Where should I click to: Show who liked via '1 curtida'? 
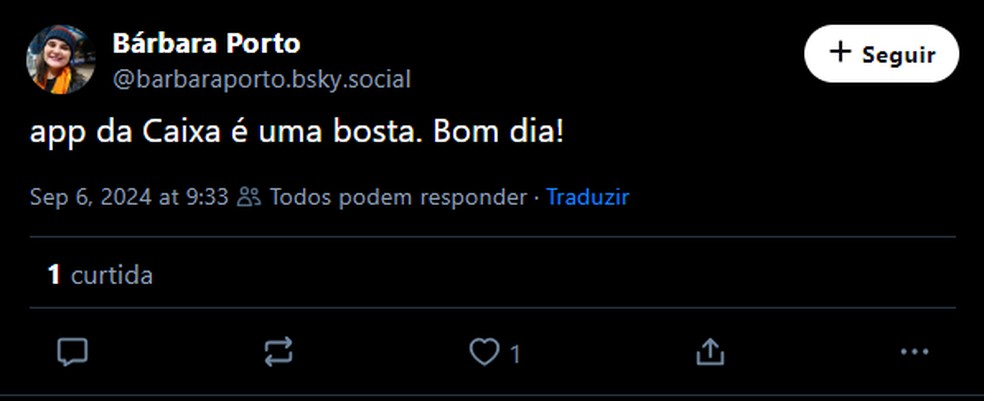pos(100,275)
